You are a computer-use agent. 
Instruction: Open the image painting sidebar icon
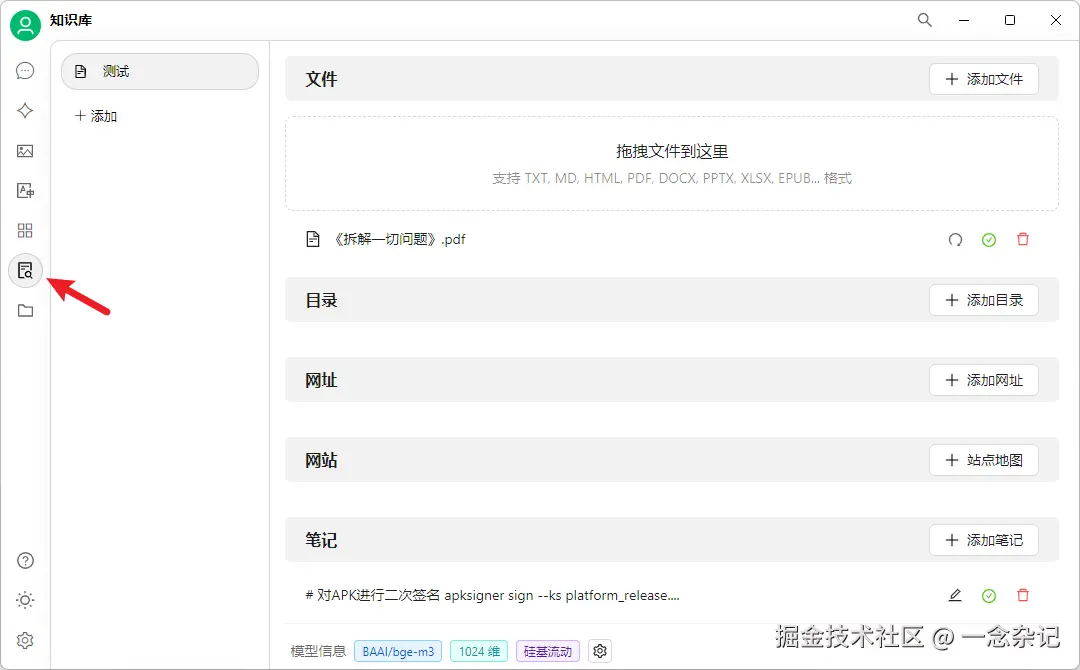25,151
